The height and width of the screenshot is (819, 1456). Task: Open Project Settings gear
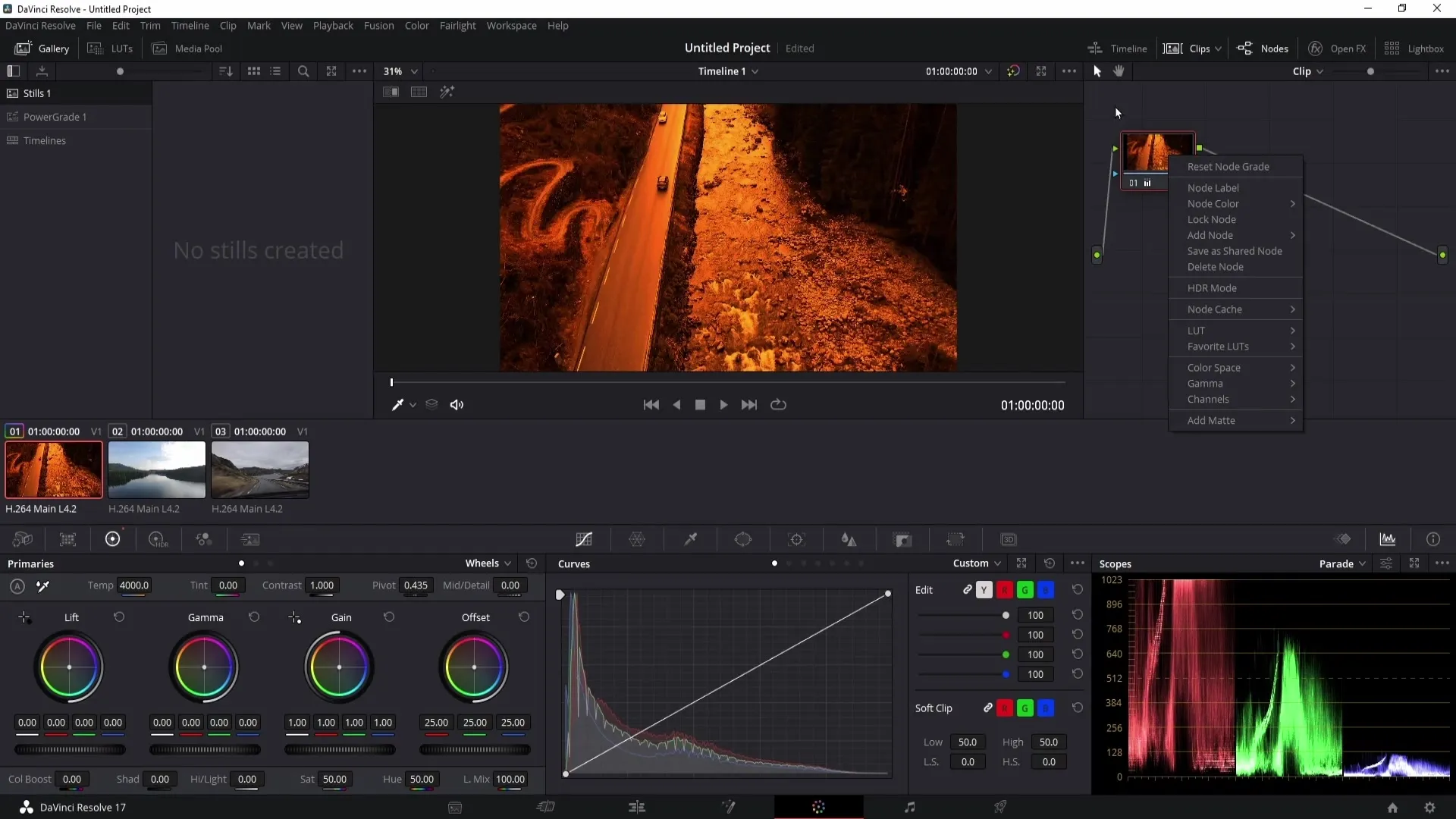pyautogui.click(x=1429, y=808)
